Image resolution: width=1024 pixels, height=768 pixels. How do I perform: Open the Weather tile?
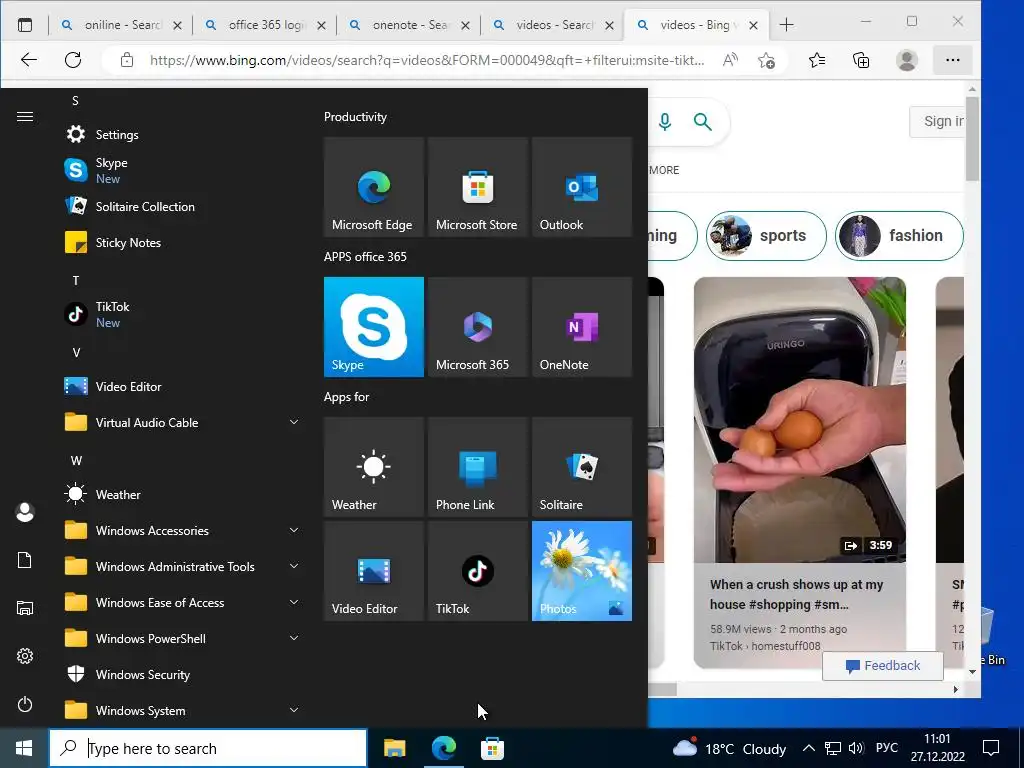click(374, 467)
